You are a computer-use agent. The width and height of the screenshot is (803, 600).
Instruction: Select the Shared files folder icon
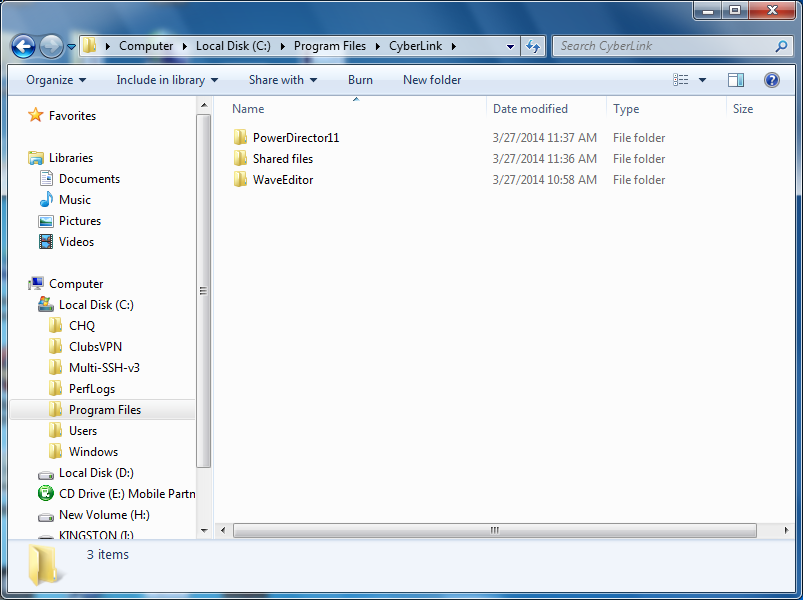pyautogui.click(x=240, y=158)
